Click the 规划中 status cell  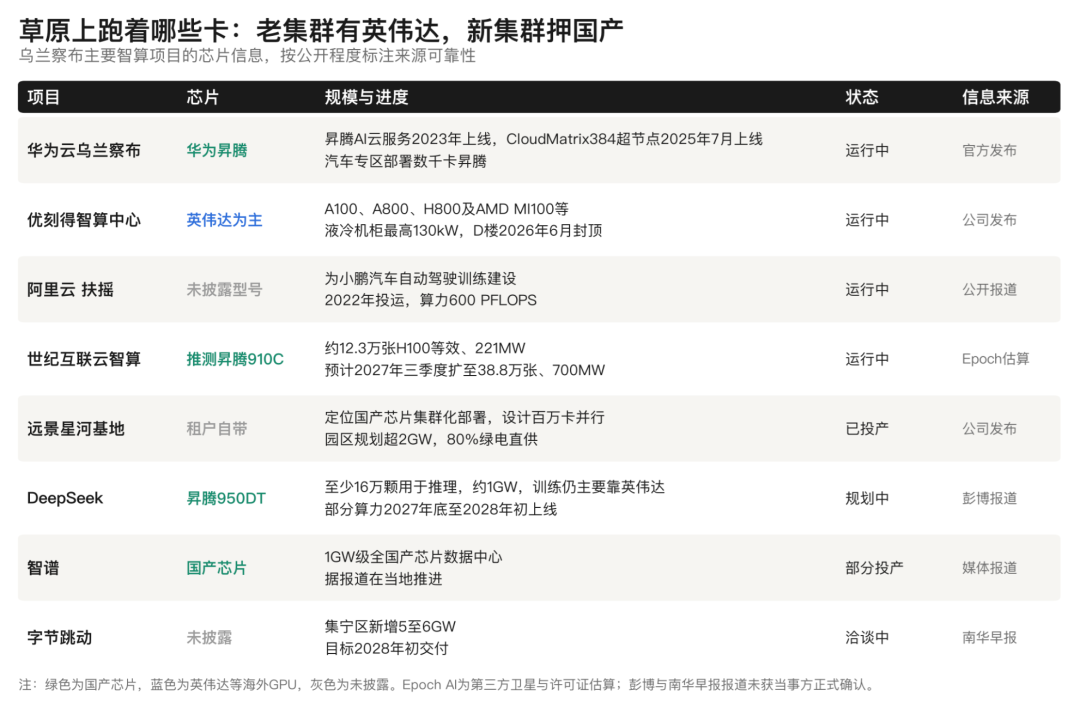pyautogui.click(x=867, y=498)
